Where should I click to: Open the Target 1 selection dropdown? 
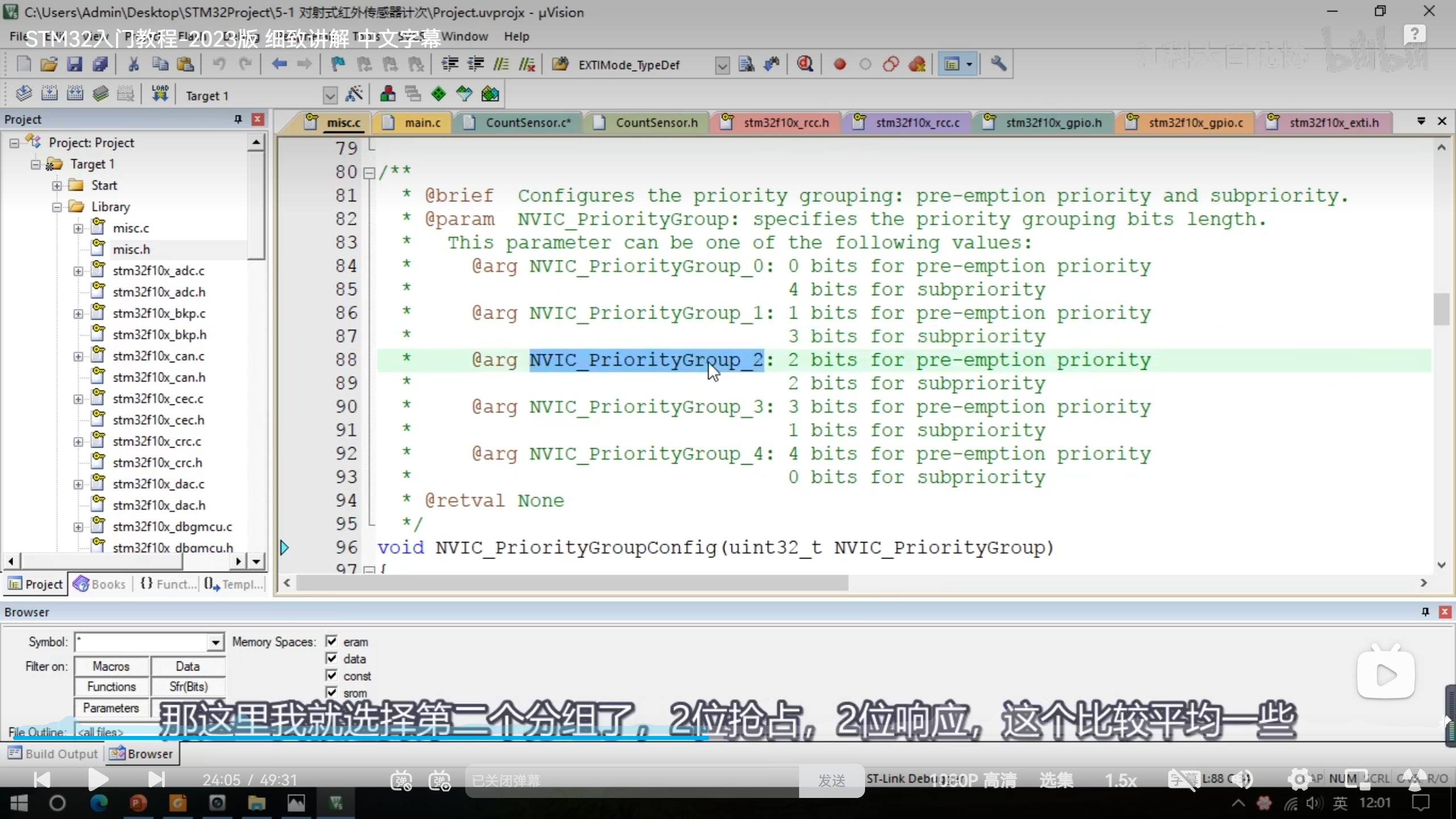330,96
